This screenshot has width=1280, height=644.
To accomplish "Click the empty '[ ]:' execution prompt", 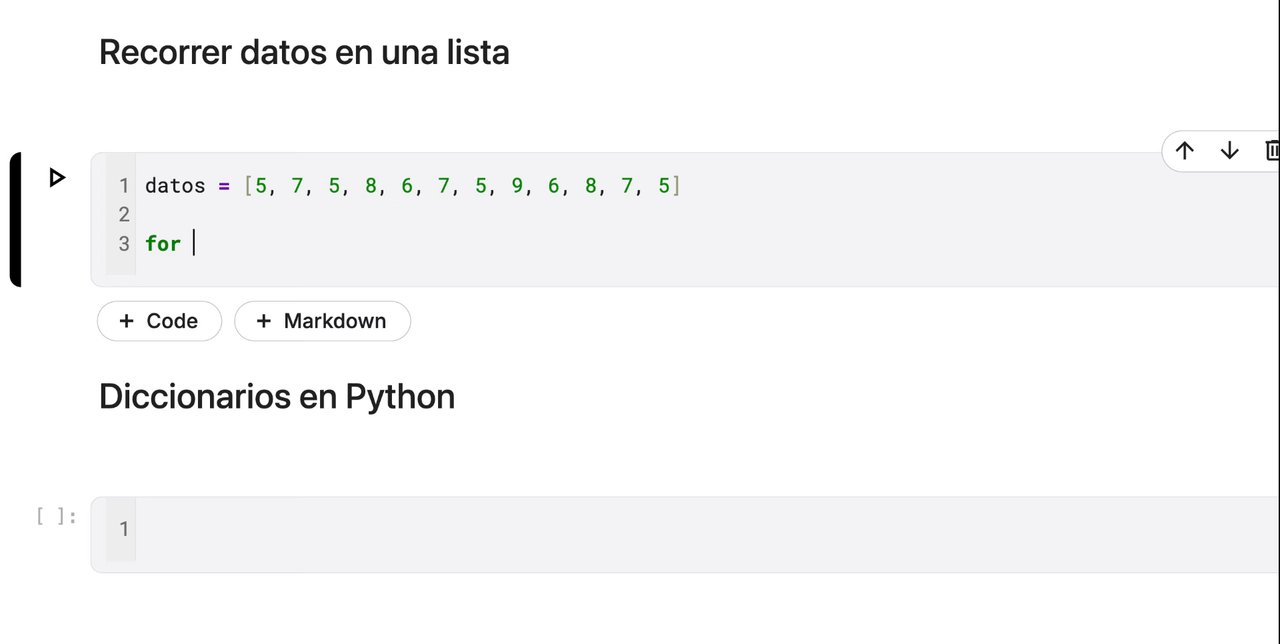I will coord(56,516).
